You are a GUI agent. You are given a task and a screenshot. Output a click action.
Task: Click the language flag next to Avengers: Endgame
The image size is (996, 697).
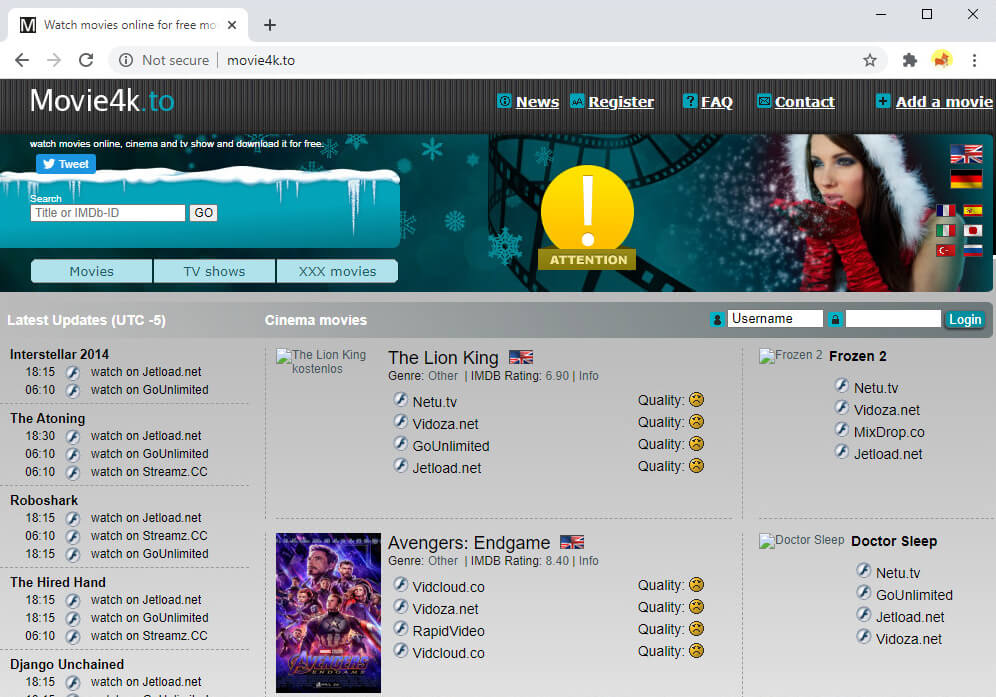click(572, 542)
